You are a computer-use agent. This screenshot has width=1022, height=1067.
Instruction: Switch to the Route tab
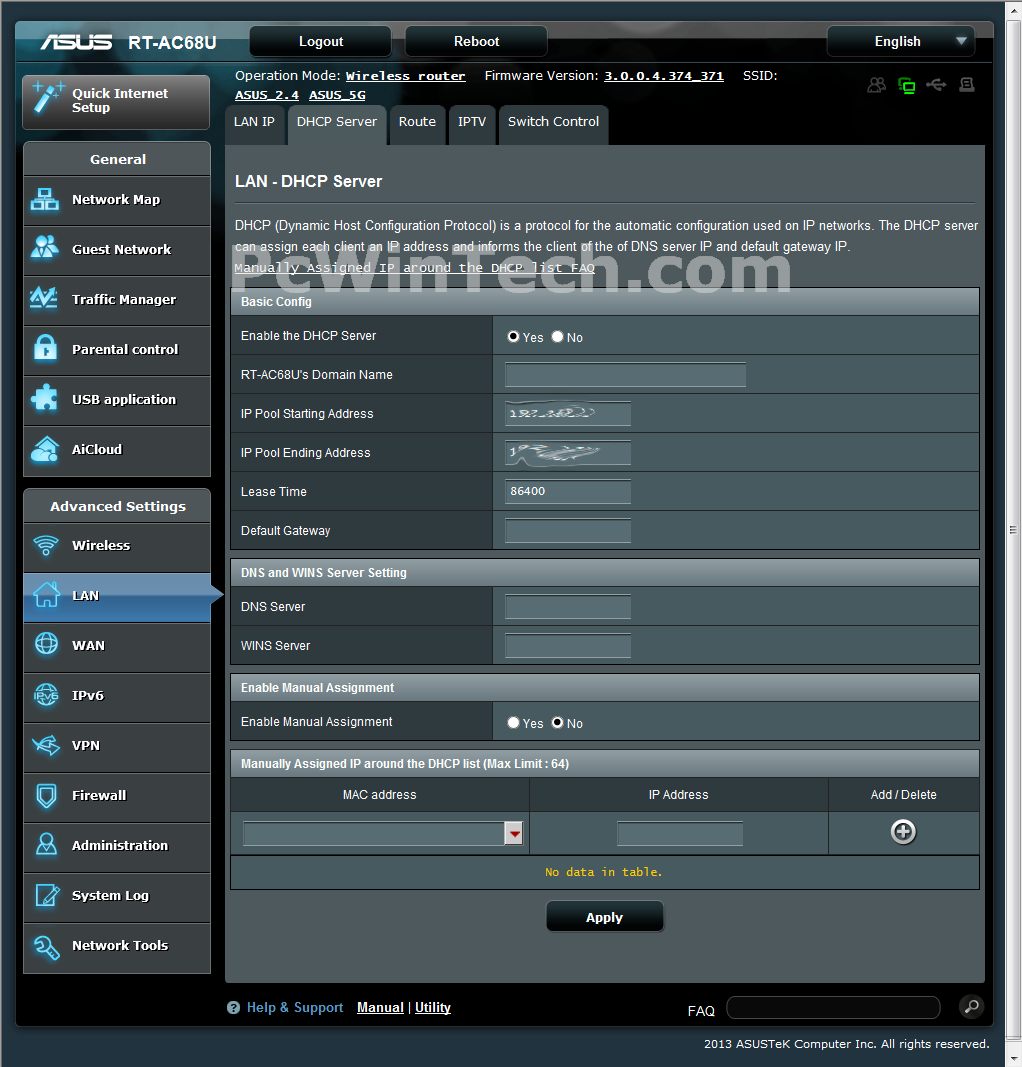(417, 125)
